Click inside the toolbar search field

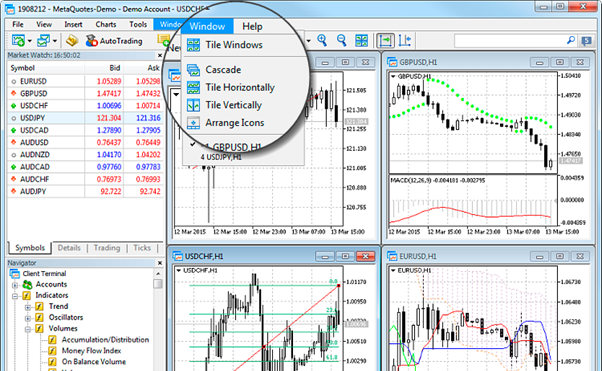point(511,40)
